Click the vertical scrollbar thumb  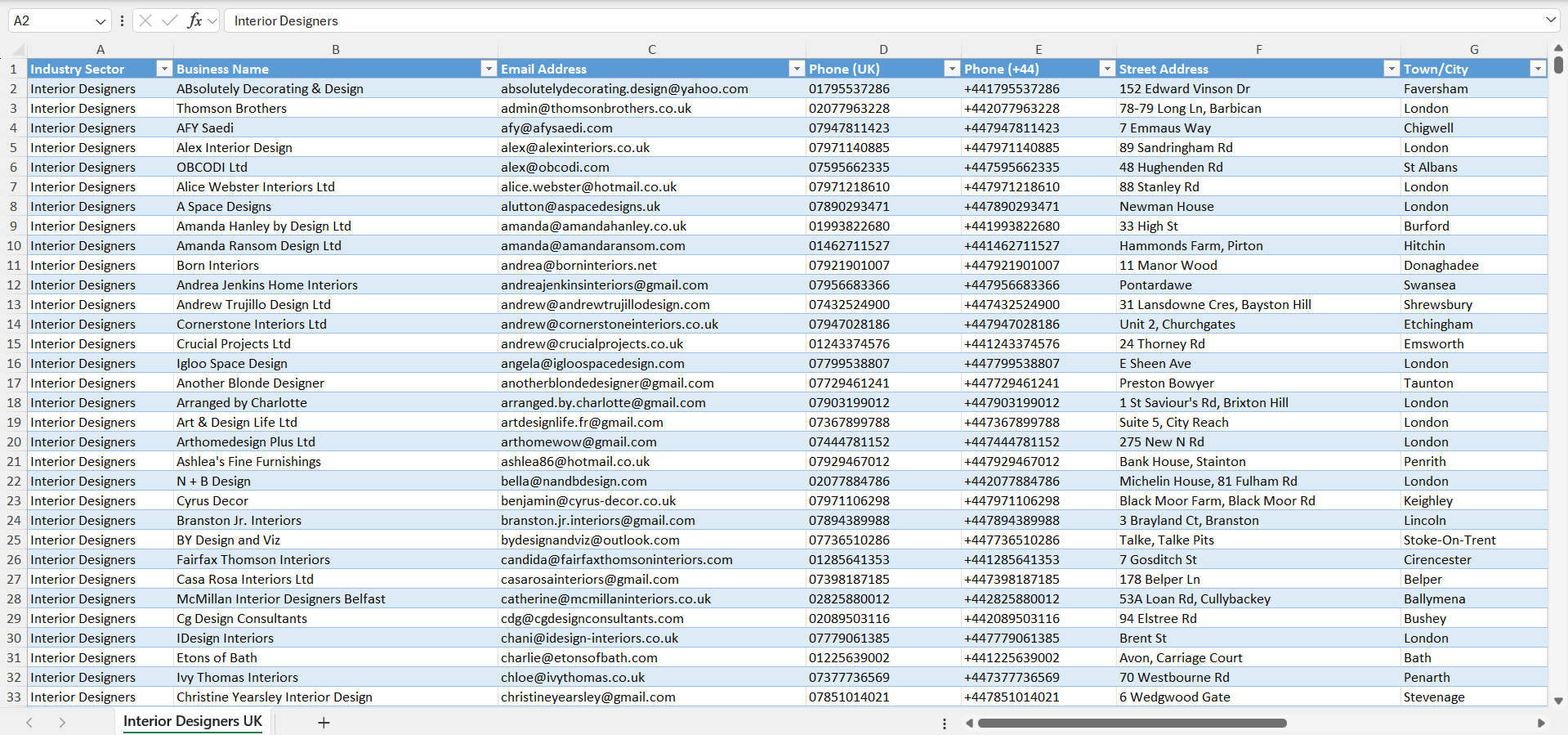click(1558, 65)
